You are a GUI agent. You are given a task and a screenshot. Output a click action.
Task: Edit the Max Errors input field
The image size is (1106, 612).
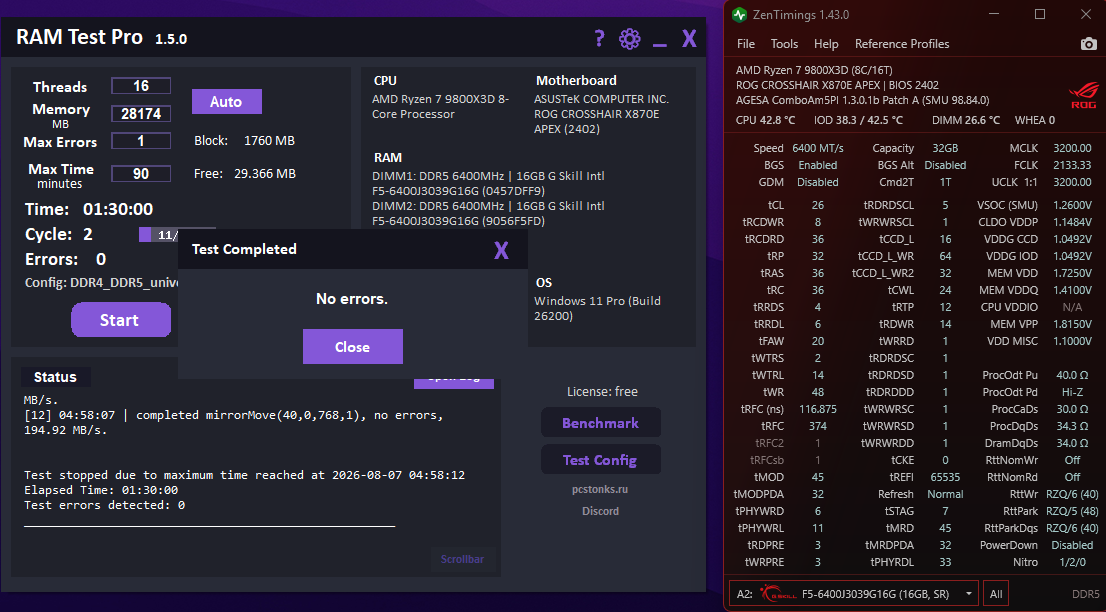tap(141, 141)
